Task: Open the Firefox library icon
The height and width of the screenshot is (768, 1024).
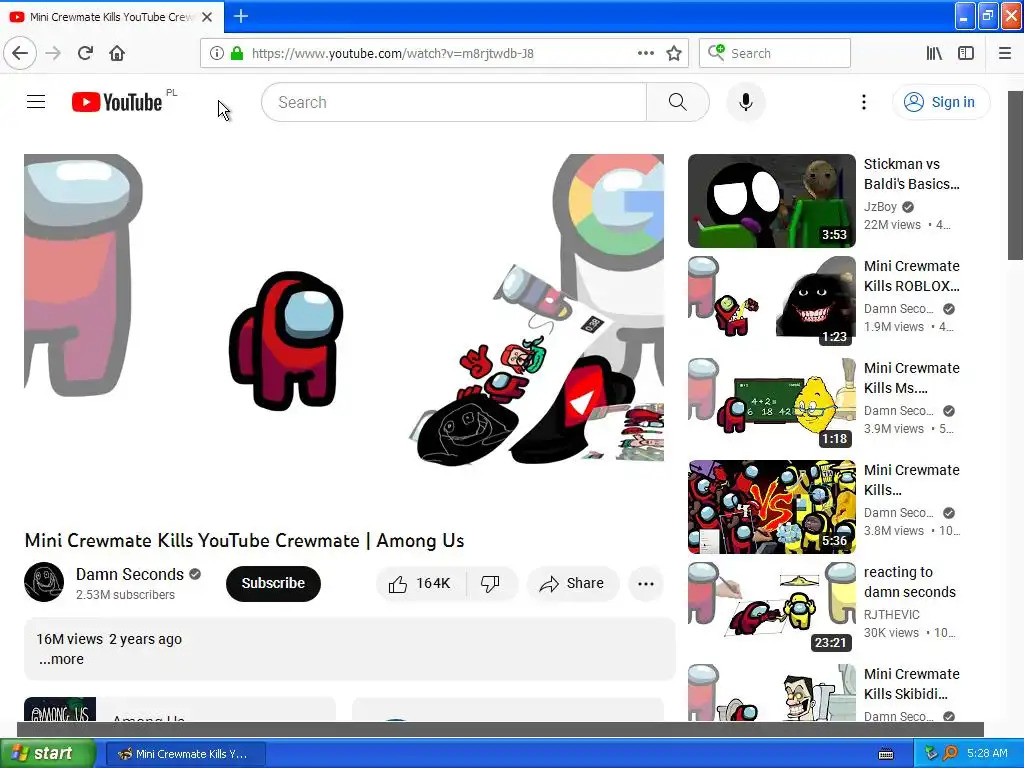Action: click(934, 53)
